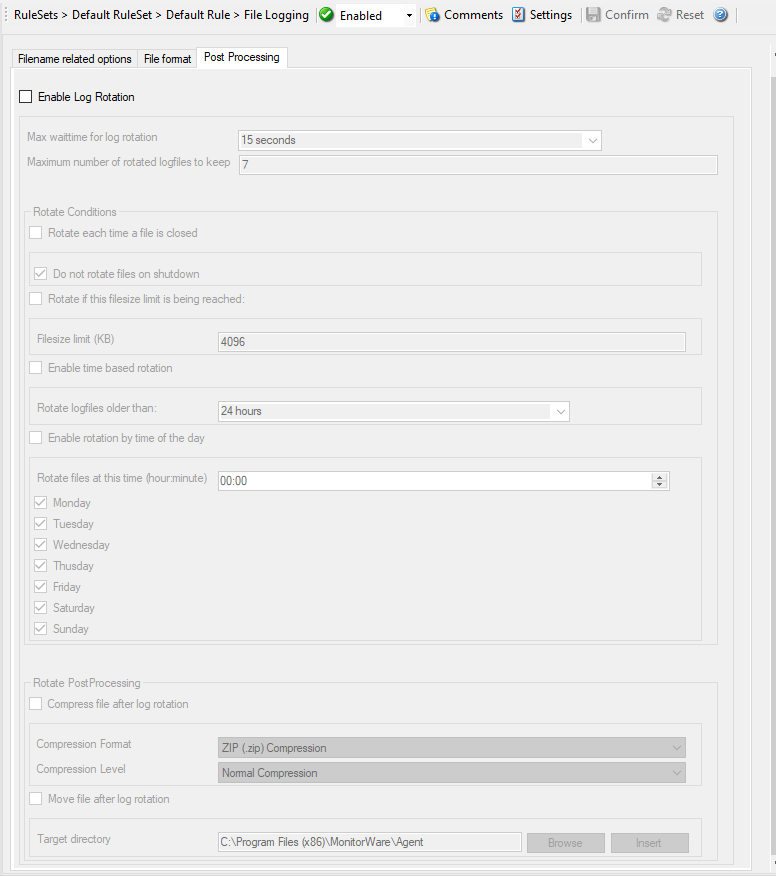Enable Log Rotation checkbox
This screenshot has width=776, height=876.
pyautogui.click(x=26, y=97)
